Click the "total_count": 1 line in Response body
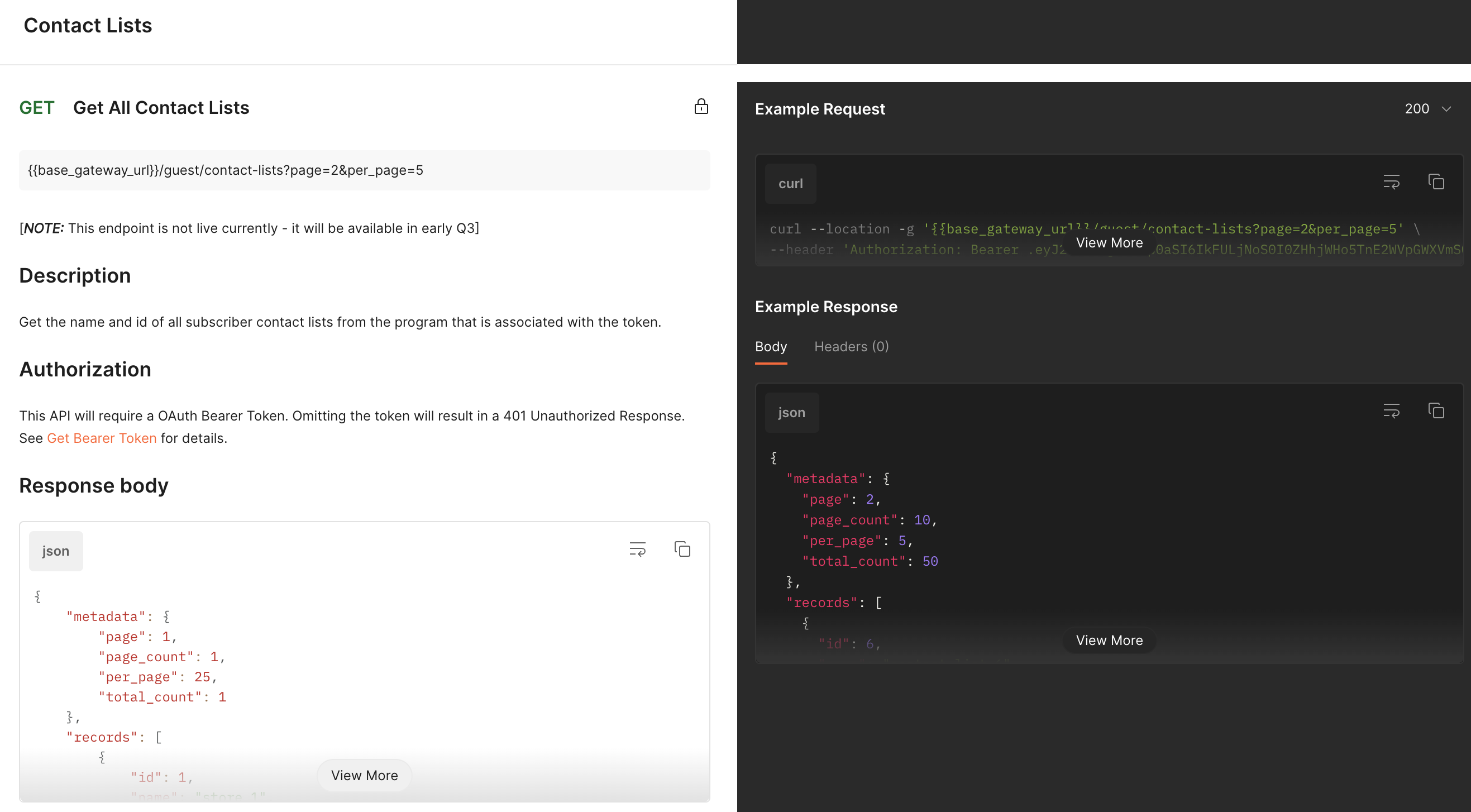1471x812 pixels. [x=163, y=697]
